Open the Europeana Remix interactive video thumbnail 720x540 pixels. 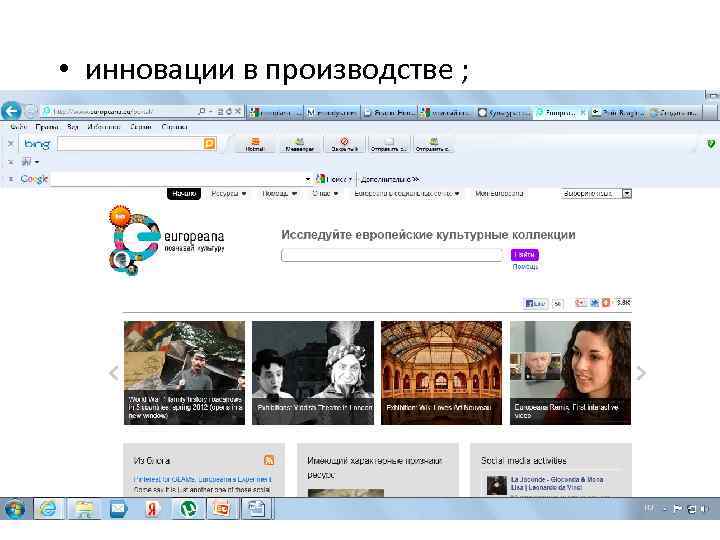pos(570,373)
